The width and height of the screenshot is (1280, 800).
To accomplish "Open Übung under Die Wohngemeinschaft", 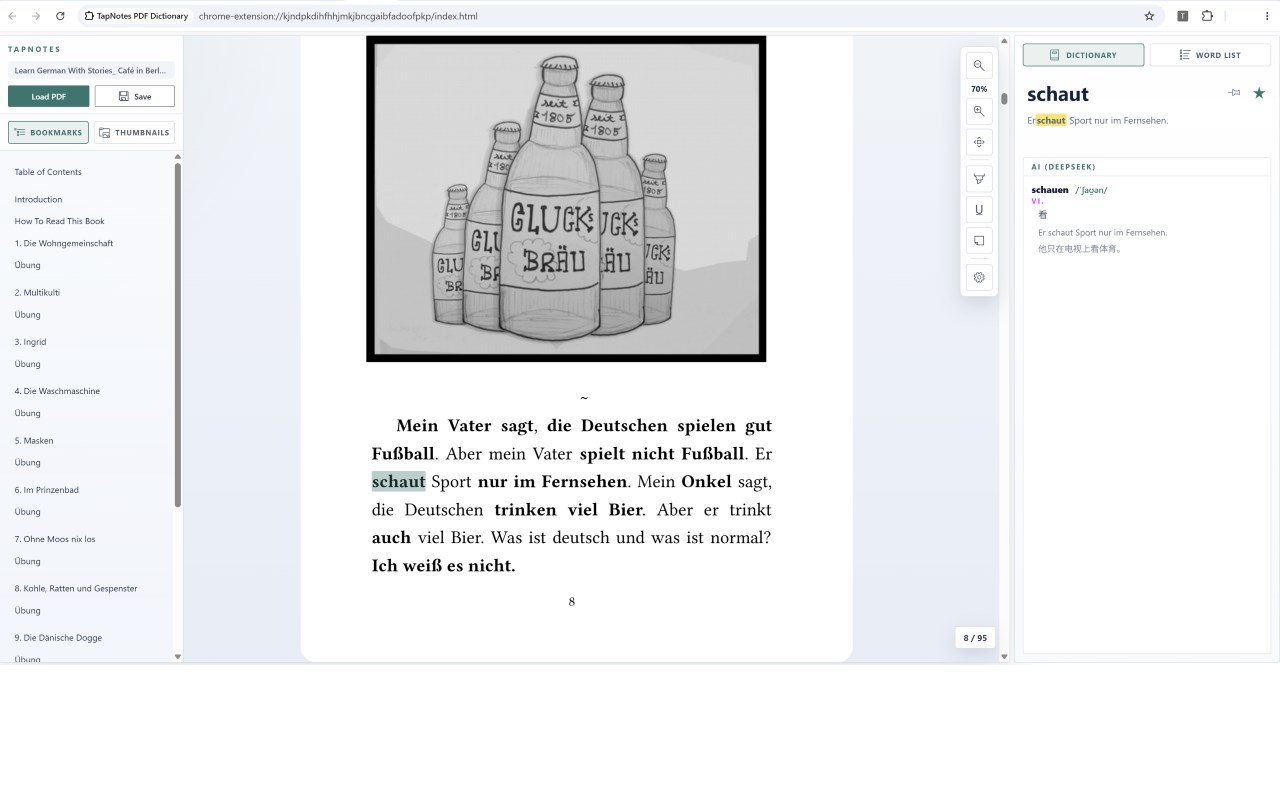I will pyautogui.click(x=27, y=265).
